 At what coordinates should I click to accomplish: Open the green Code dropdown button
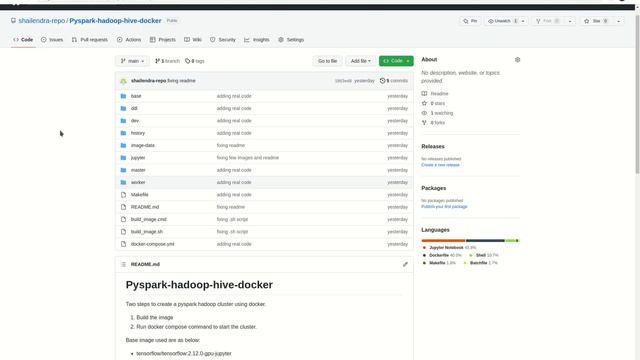tap(396, 61)
